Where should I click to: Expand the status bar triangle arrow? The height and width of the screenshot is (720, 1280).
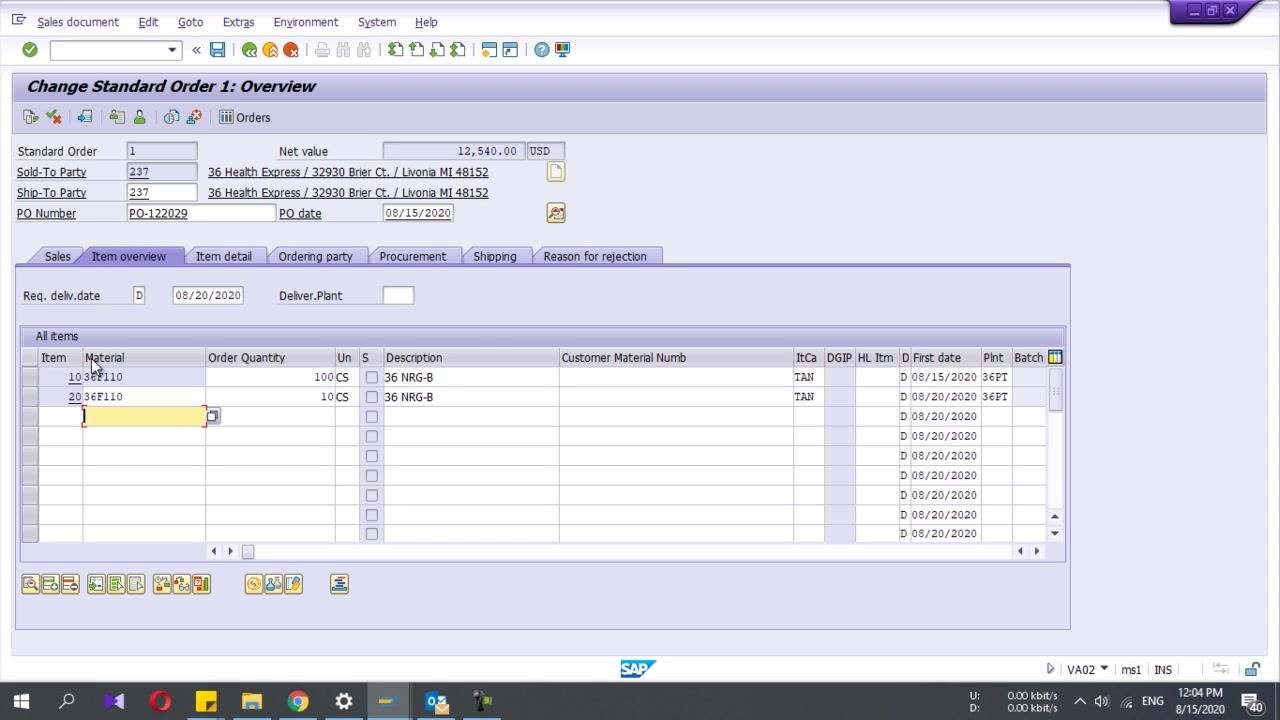point(1050,669)
